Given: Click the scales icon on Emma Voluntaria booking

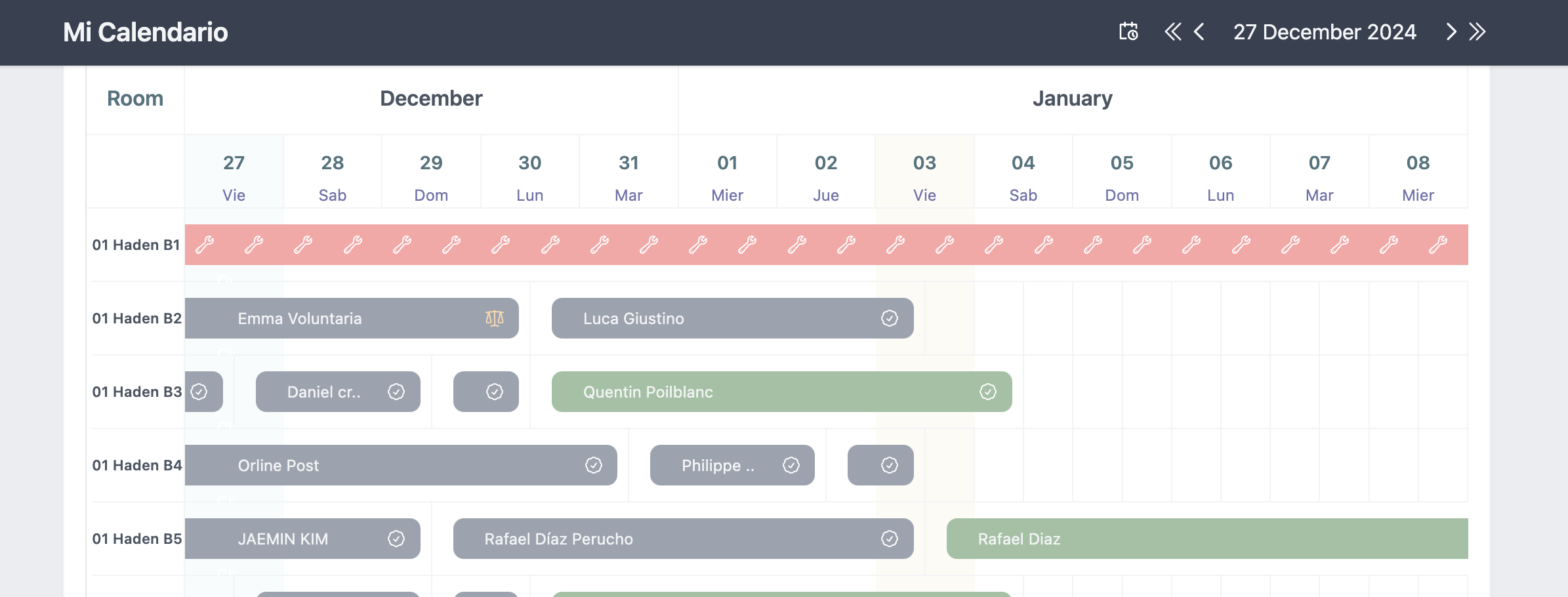Looking at the screenshot, I should (495, 318).
